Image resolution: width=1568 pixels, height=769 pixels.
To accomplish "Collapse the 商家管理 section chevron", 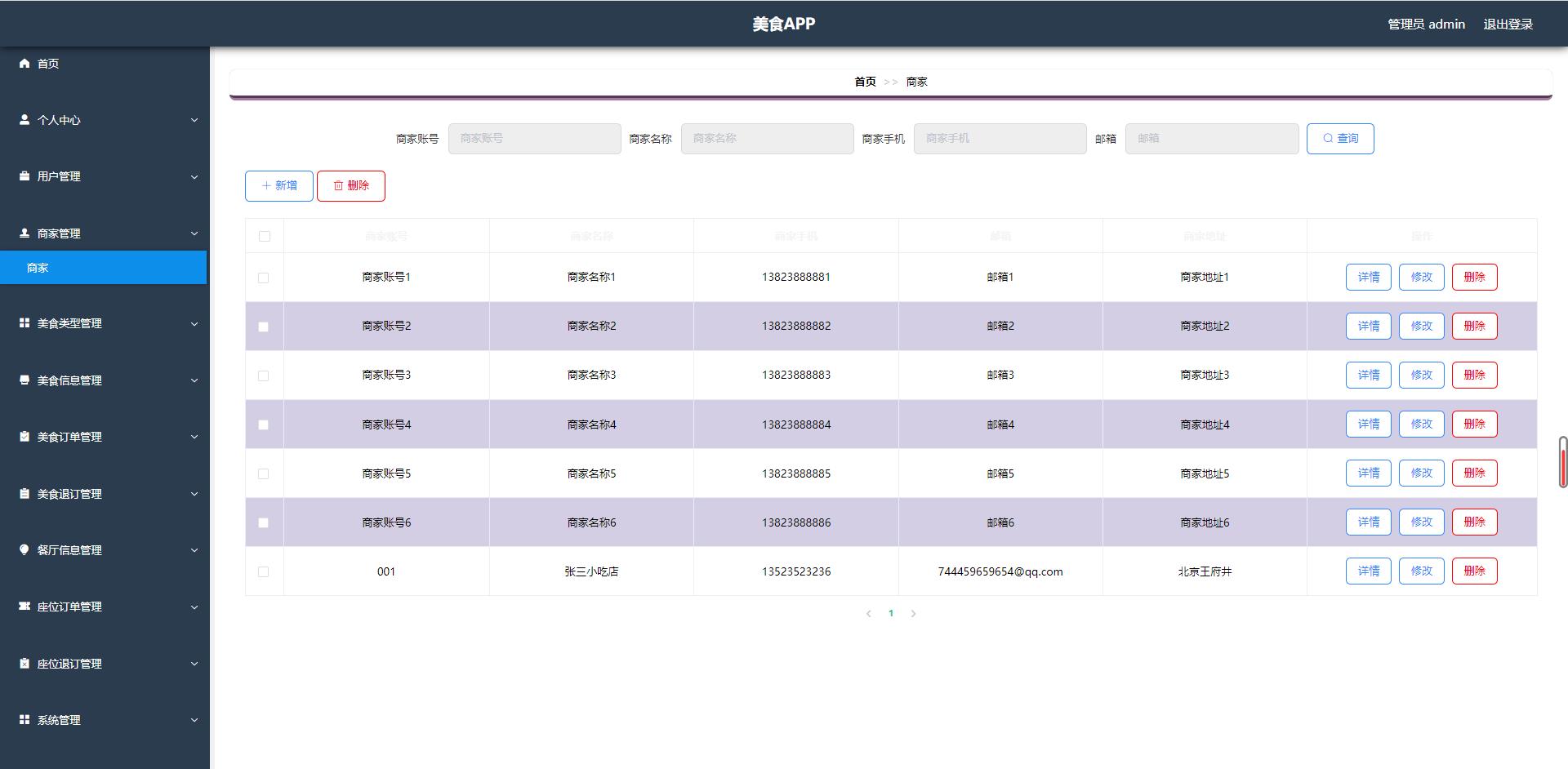I will [194, 233].
